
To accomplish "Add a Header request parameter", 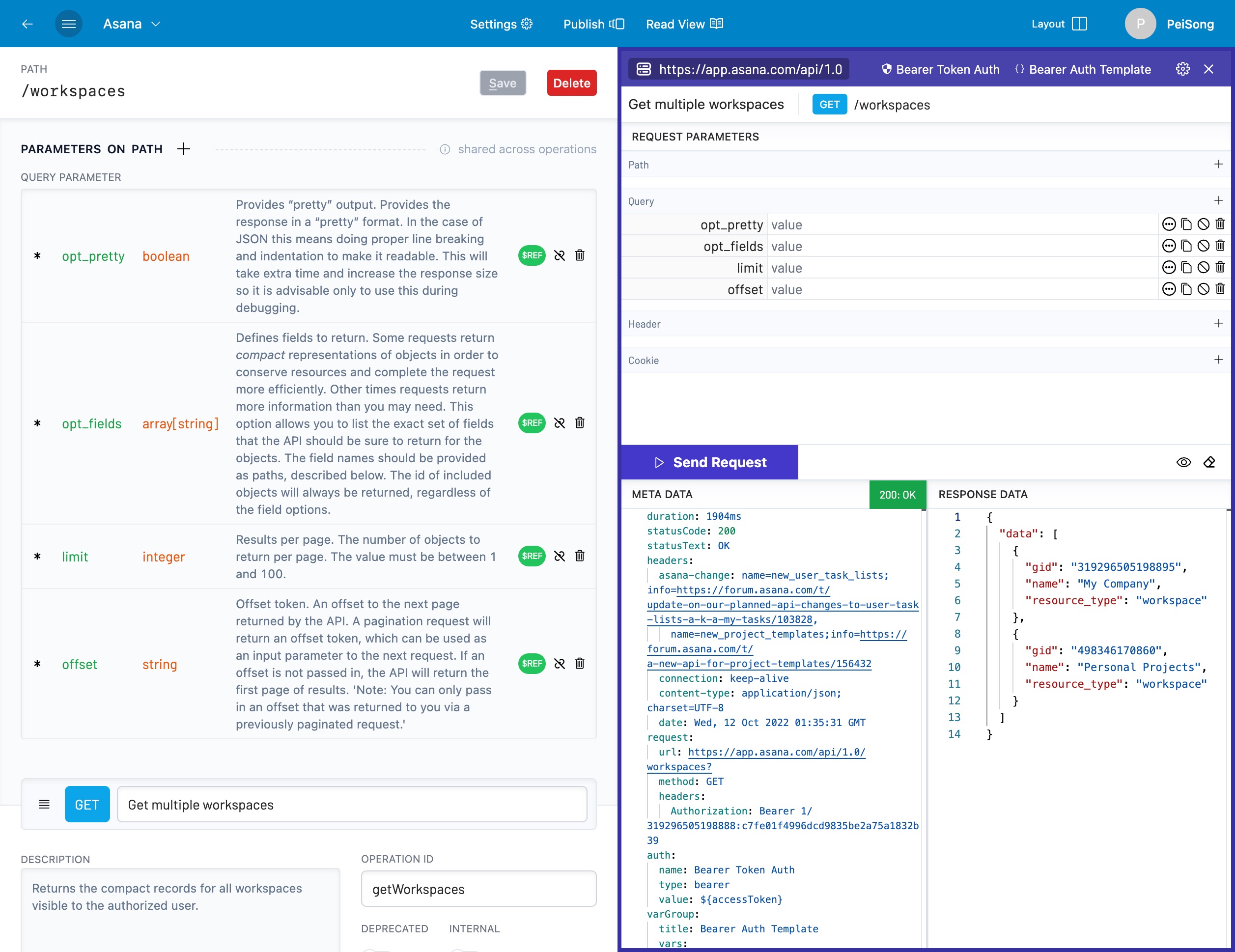I will (x=1218, y=323).
